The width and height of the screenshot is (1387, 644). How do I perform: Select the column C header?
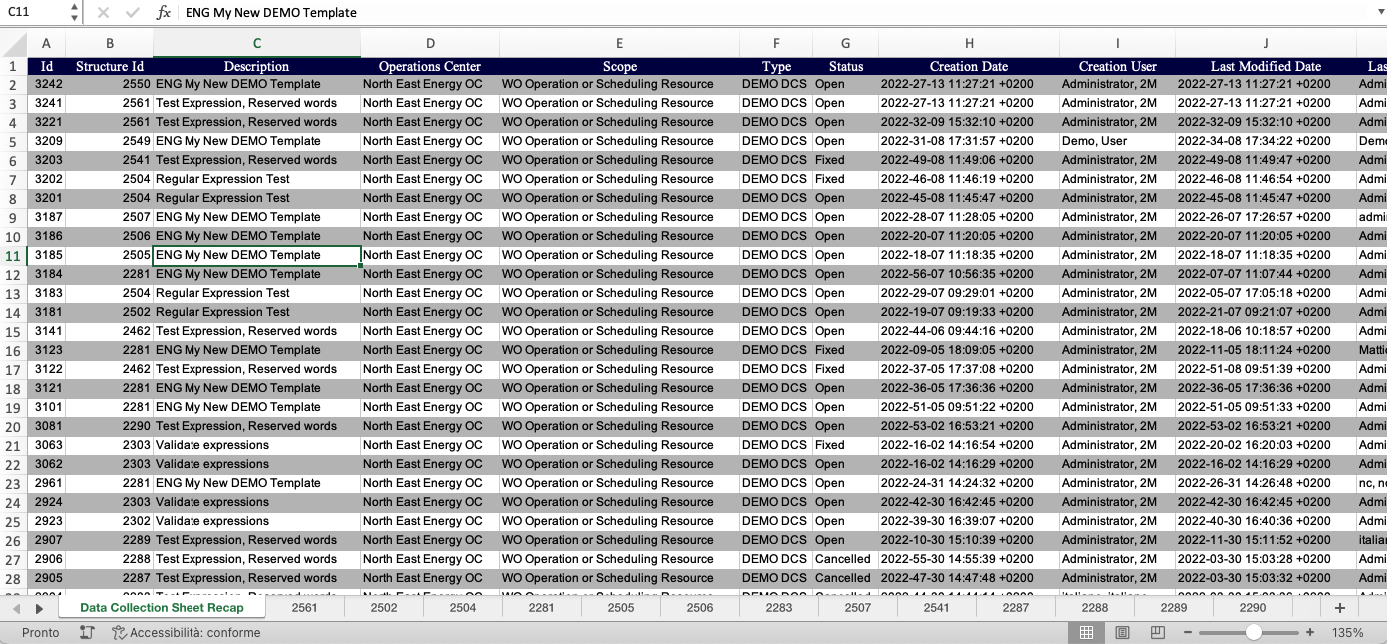point(257,43)
